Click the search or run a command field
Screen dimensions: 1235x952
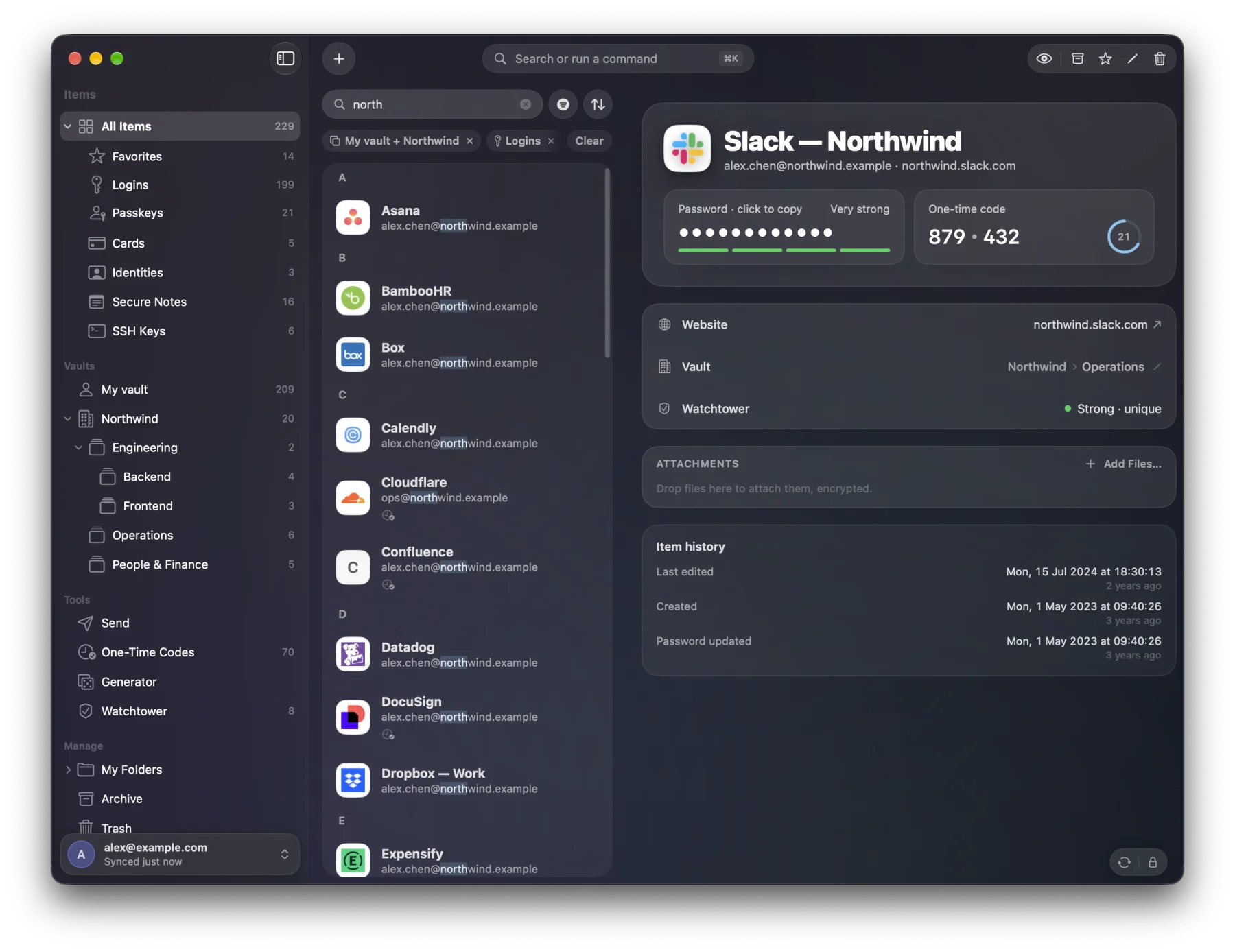tap(617, 59)
